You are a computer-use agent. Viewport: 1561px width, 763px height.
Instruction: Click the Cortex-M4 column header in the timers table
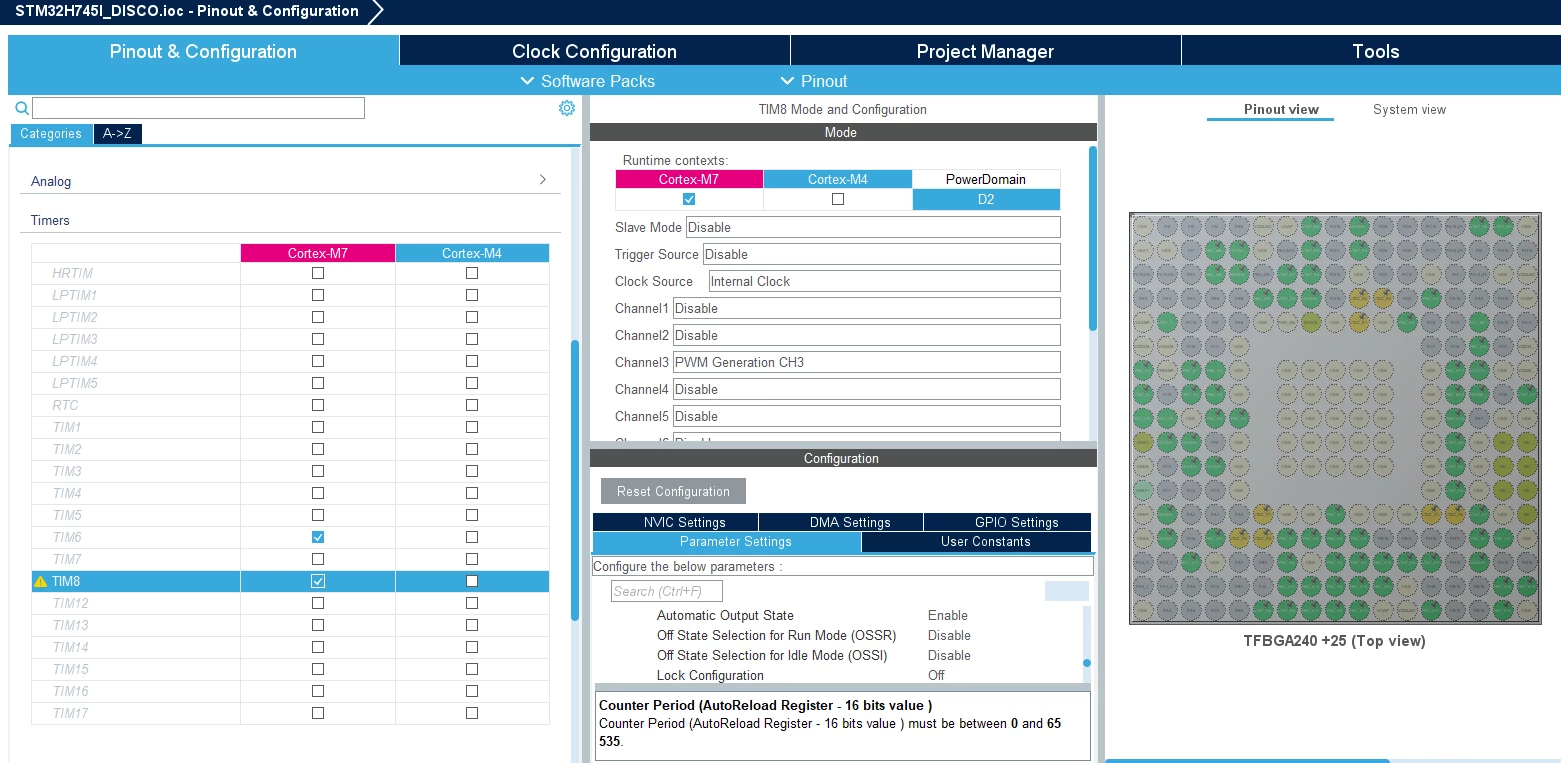[472, 253]
